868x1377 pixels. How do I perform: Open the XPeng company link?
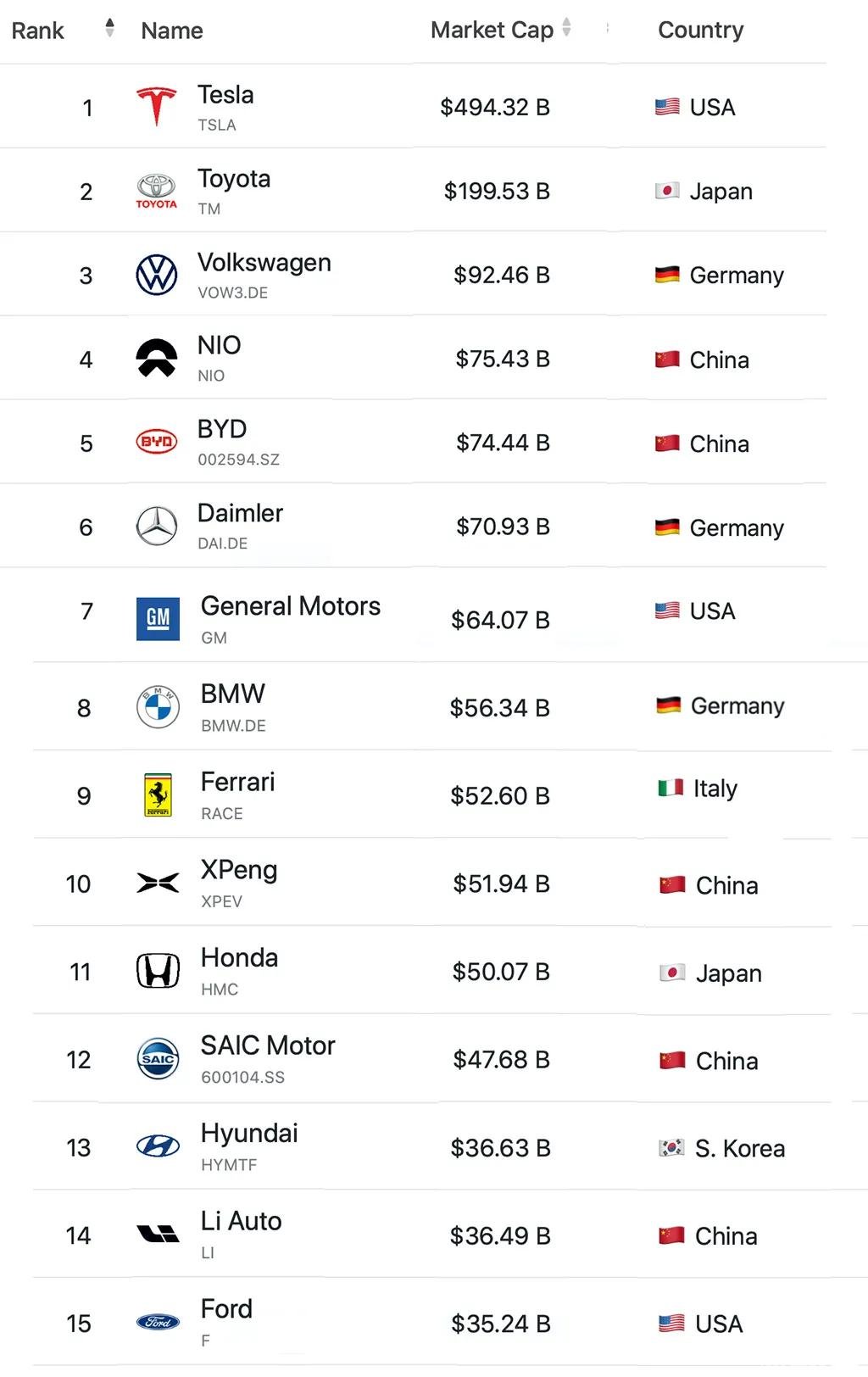pyautogui.click(x=239, y=870)
